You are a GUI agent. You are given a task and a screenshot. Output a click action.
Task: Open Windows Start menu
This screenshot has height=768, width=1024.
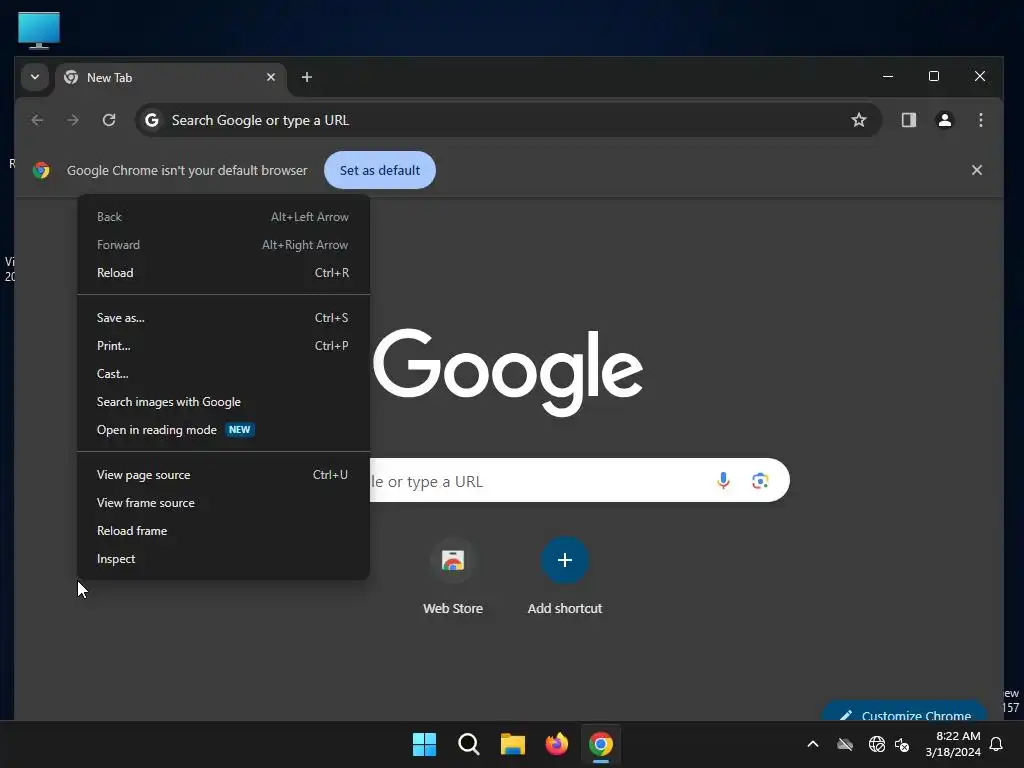[424, 744]
